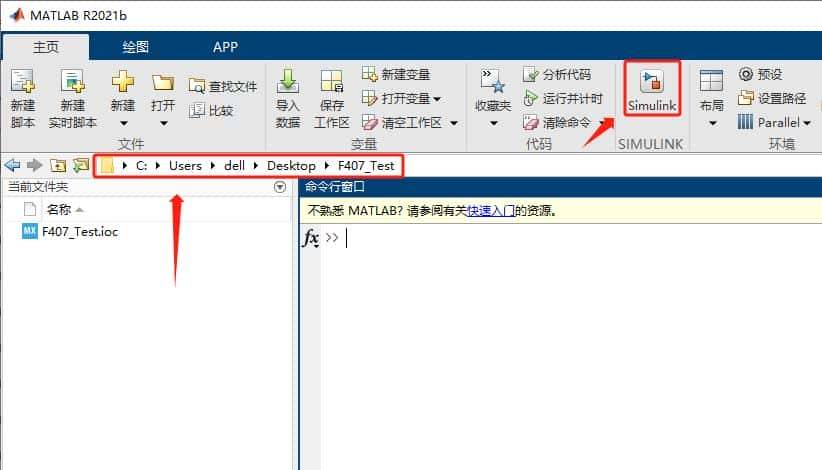The image size is (822, 470).
Task: Go forward with the right arrow
Action: click(x=35, y=166)
